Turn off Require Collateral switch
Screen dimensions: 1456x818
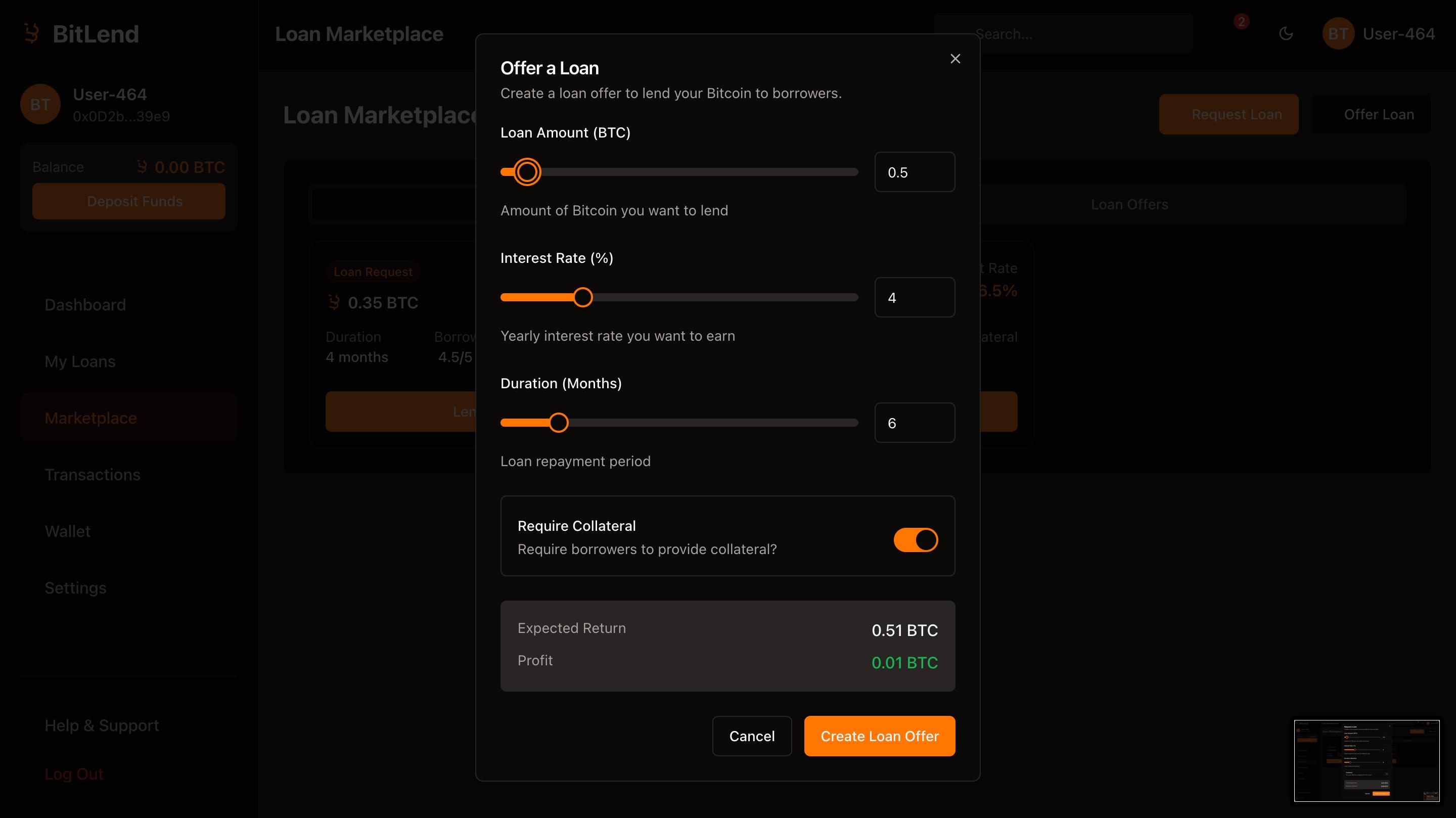915,540
